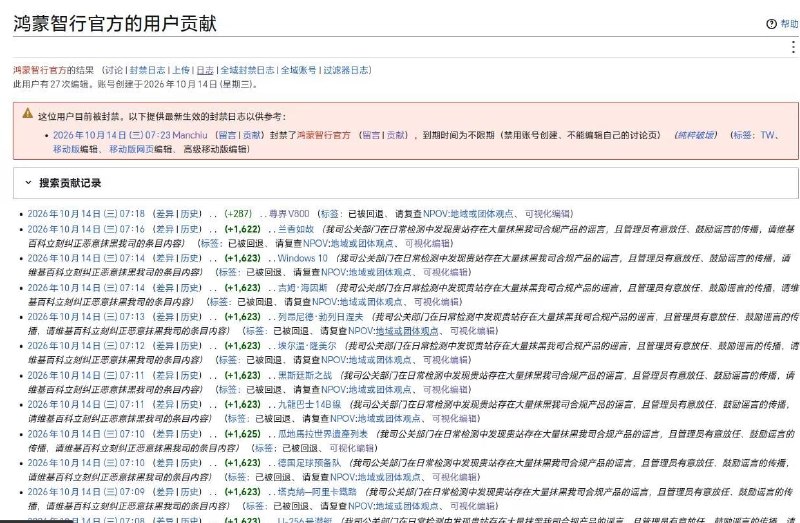Open the TW tag link in block notice
This screenshot has height=523, width=800.
(767, 135)
